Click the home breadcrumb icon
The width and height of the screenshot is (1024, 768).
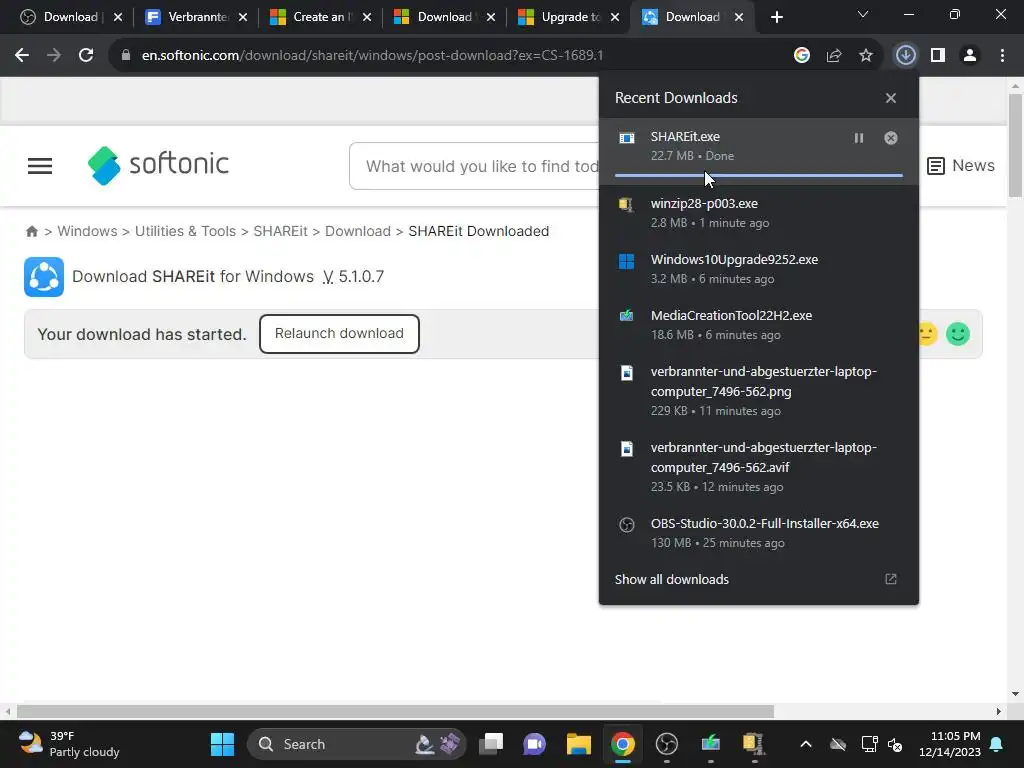[x=31, y=231]
